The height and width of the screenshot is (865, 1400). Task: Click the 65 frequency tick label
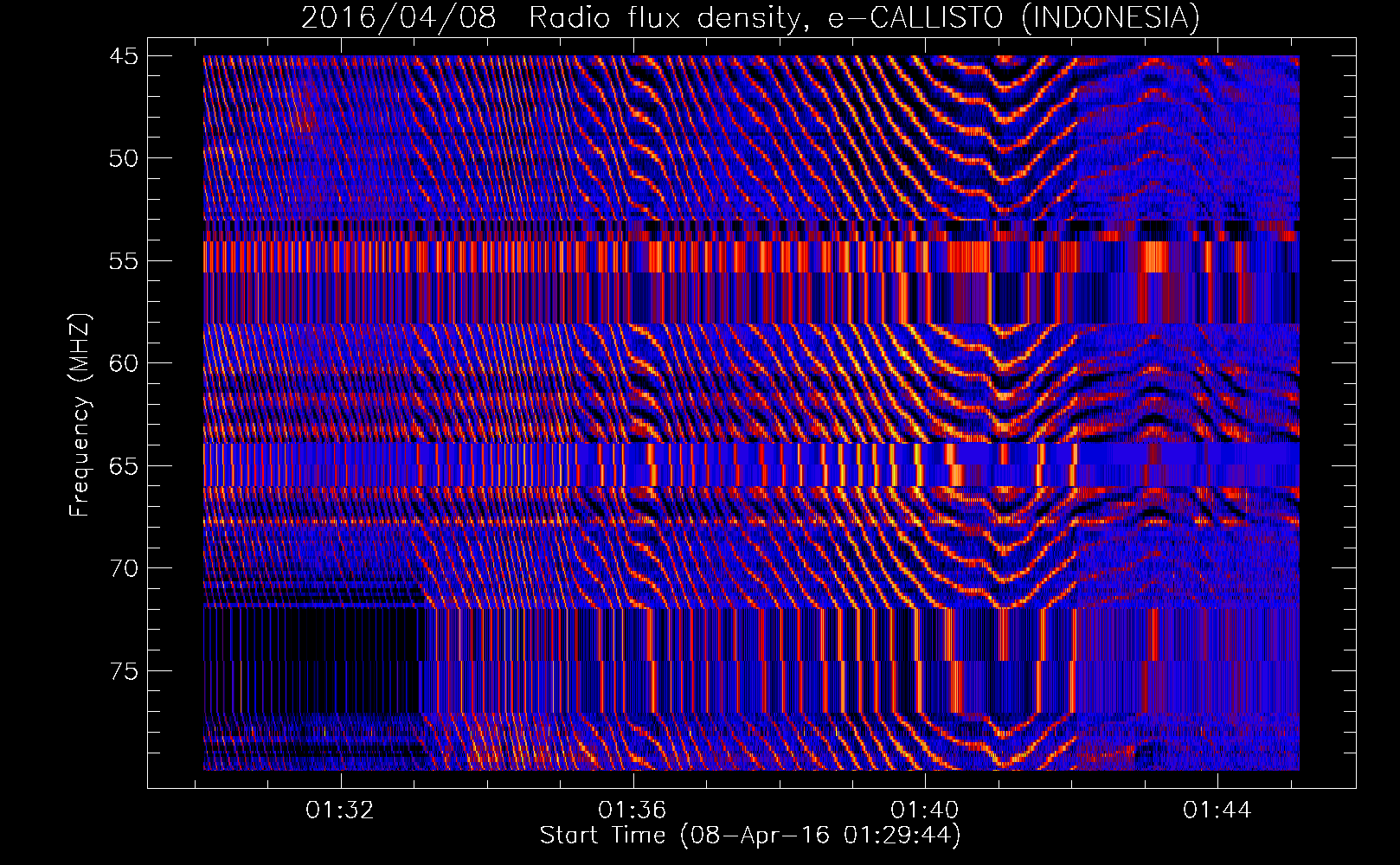(124, 466)
